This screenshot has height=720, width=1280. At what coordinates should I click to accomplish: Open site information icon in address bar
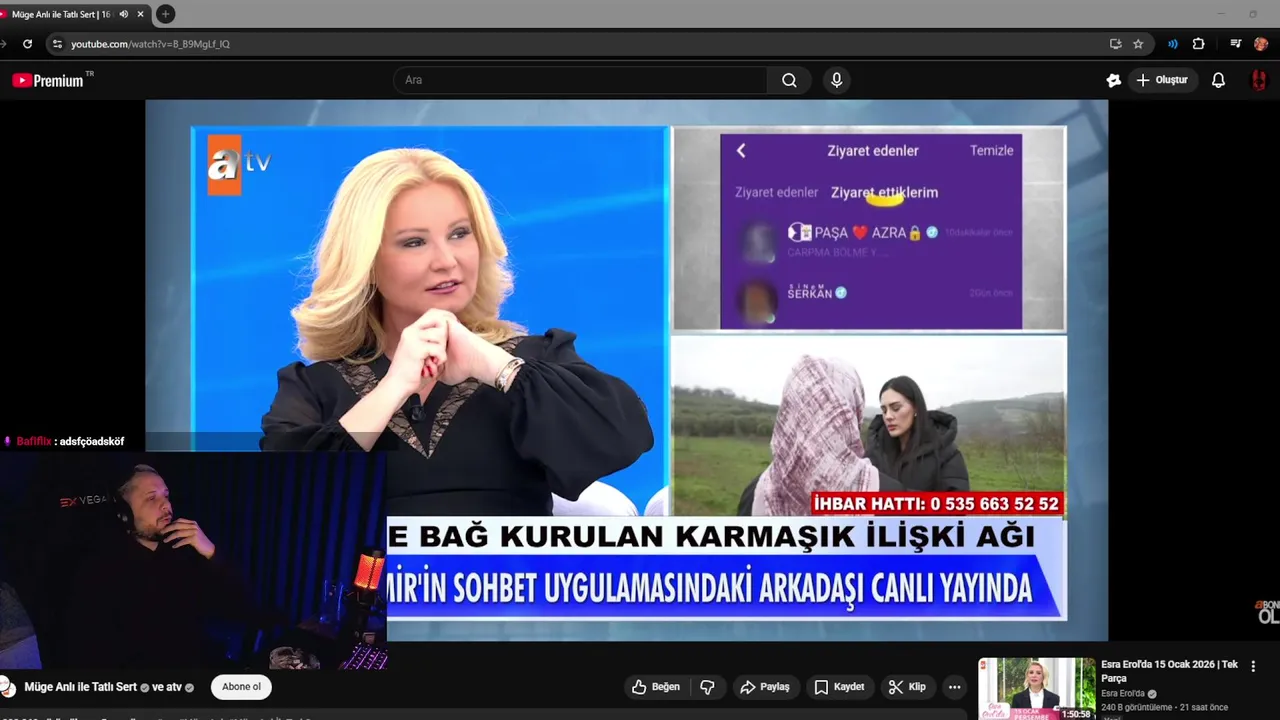57,44
